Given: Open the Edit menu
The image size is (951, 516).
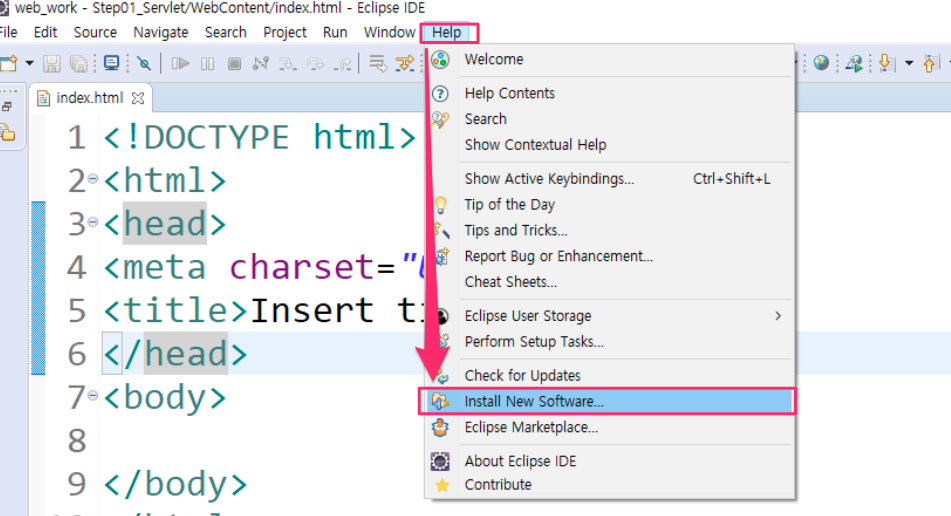Looking at the screenshot, I should click(x=45, y=32).
